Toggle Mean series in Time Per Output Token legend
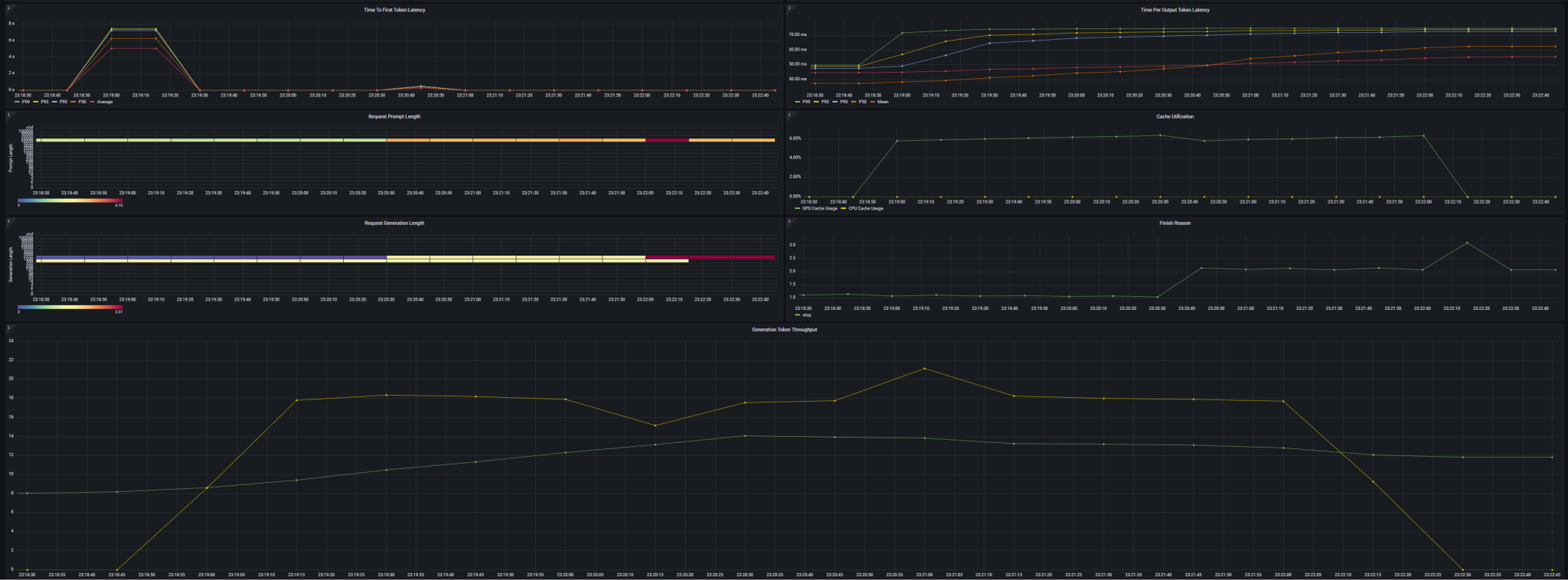Viewport: 1568px width, 580px height. (883, 102)
